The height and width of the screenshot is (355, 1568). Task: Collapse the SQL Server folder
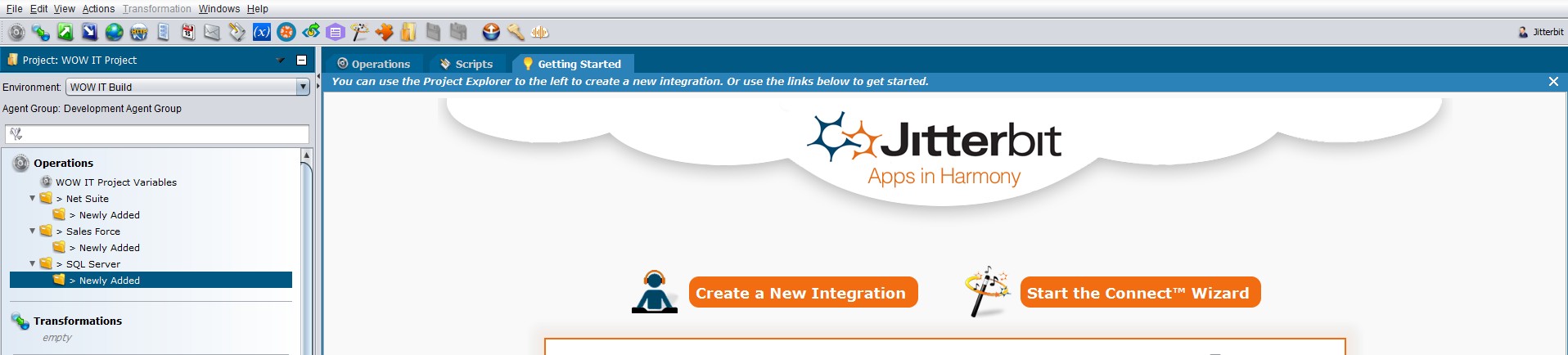(x=33, y=263)
